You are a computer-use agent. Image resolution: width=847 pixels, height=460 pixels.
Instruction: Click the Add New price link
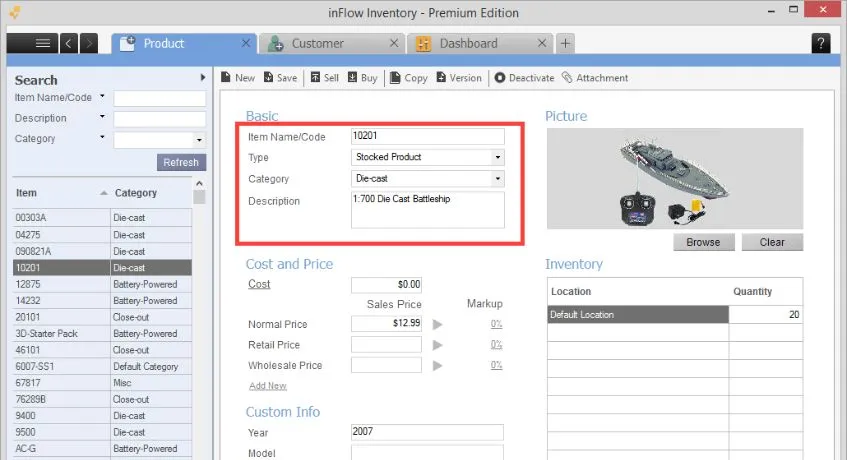pos(268,386)
